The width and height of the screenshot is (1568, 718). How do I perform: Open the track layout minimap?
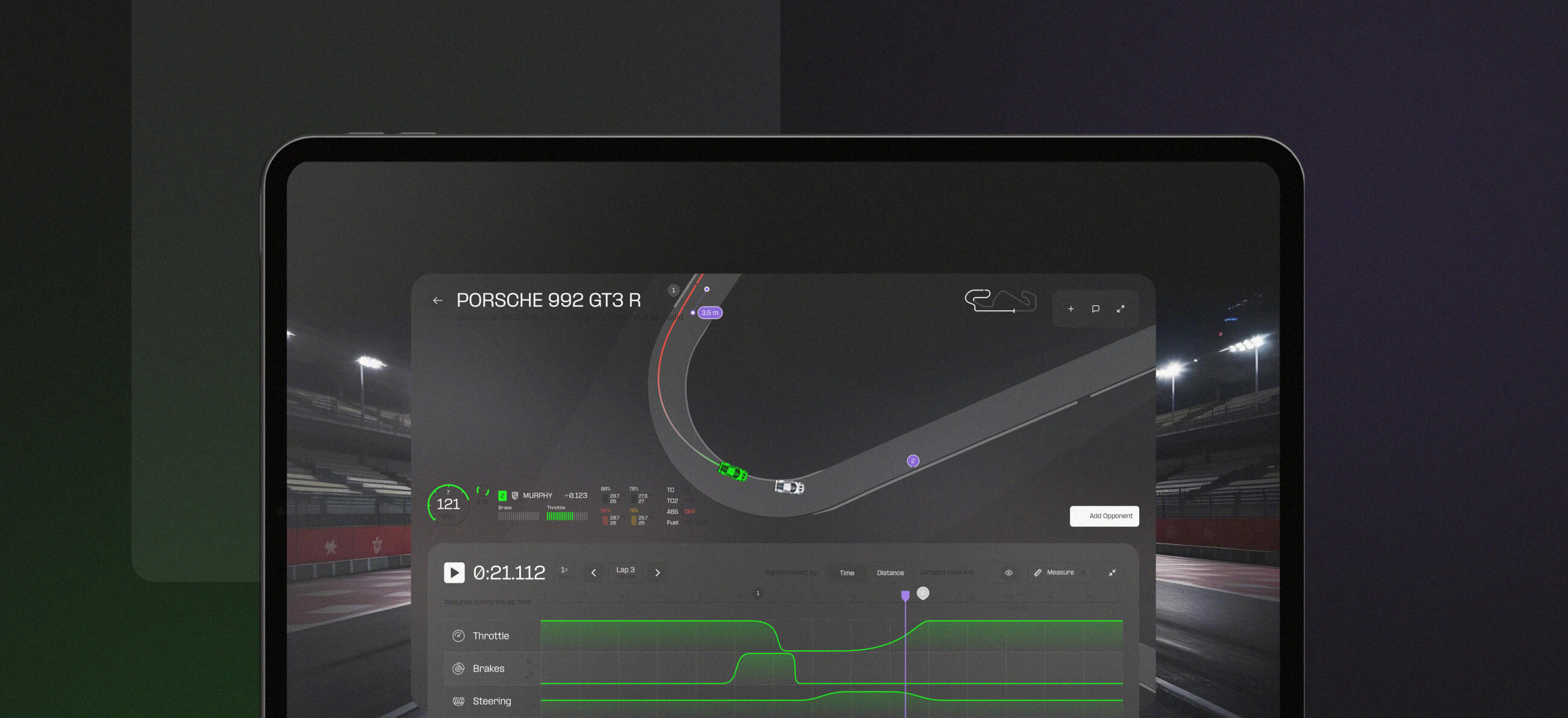click(1000, 301)
